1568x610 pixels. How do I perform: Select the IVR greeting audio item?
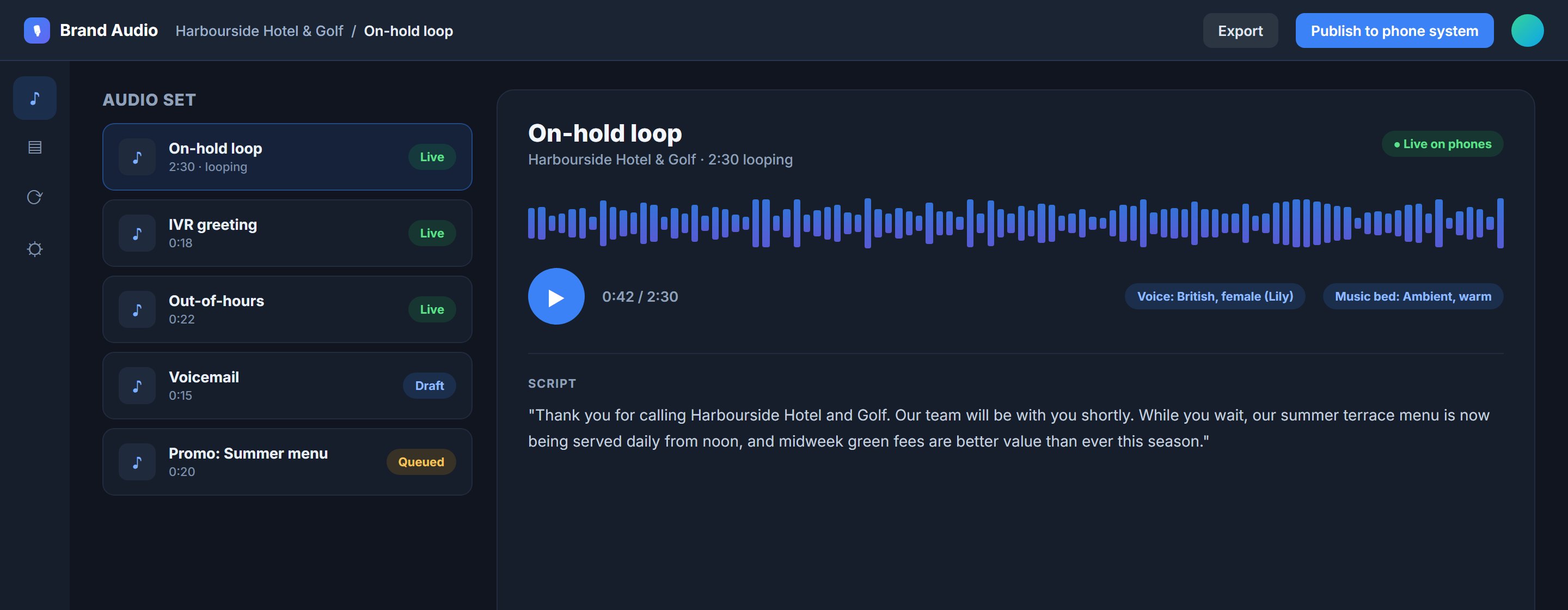(287, 233)
